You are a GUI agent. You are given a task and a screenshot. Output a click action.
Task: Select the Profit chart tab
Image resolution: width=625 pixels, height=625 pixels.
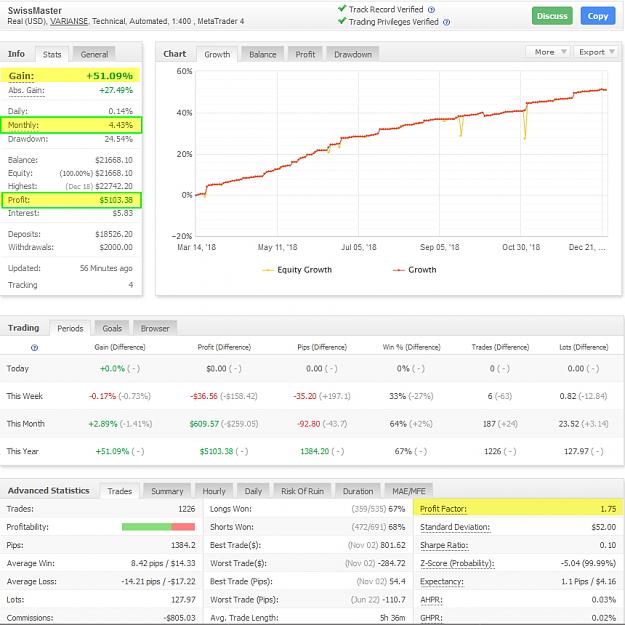pos(305,54)
